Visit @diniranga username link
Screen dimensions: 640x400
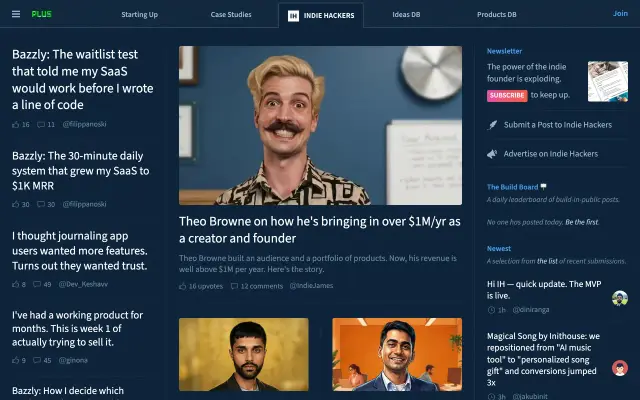pyautogui.click(x=531, y=310)
